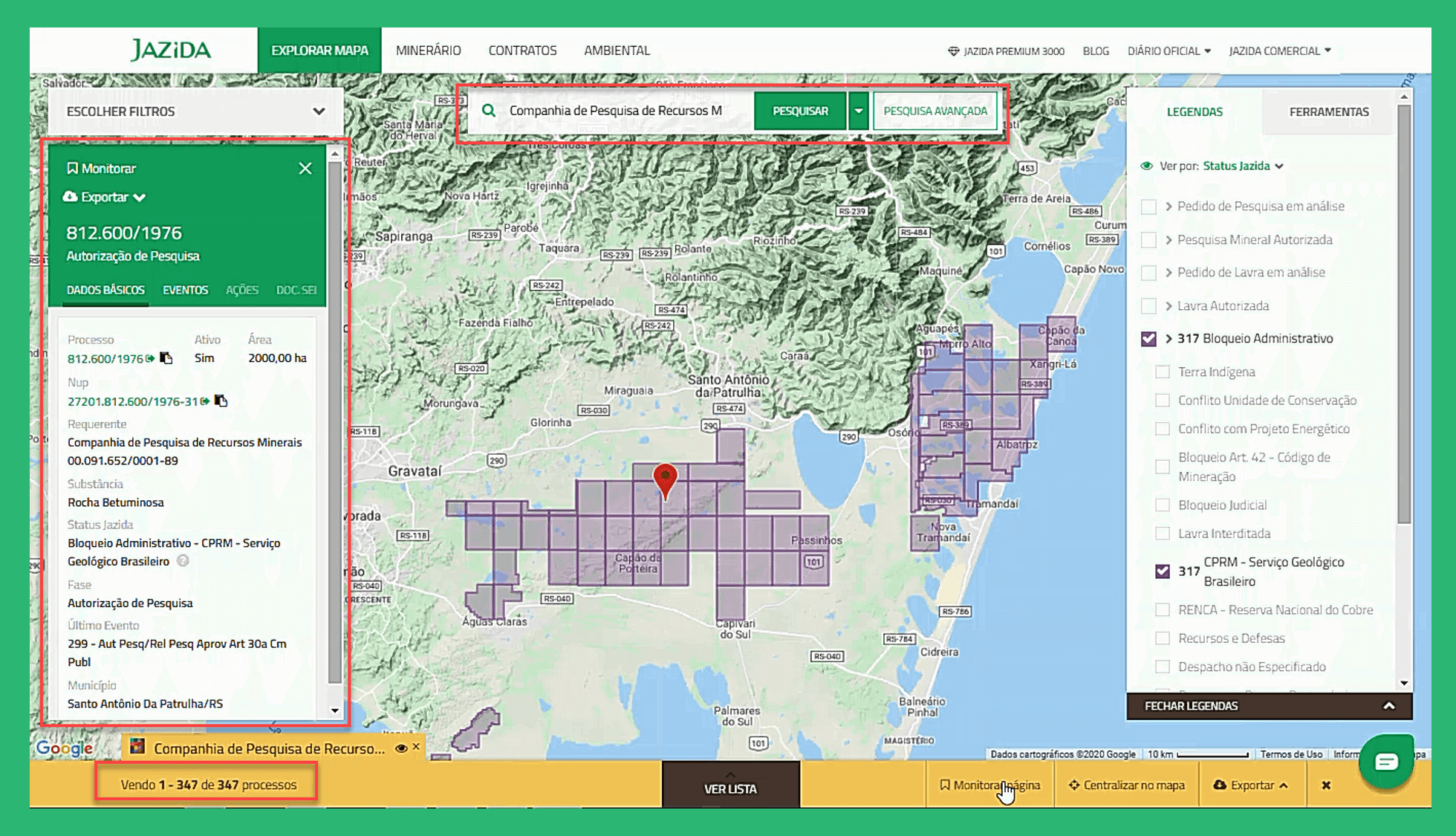Toggle visibility eye of search result chip

point(401,748)
